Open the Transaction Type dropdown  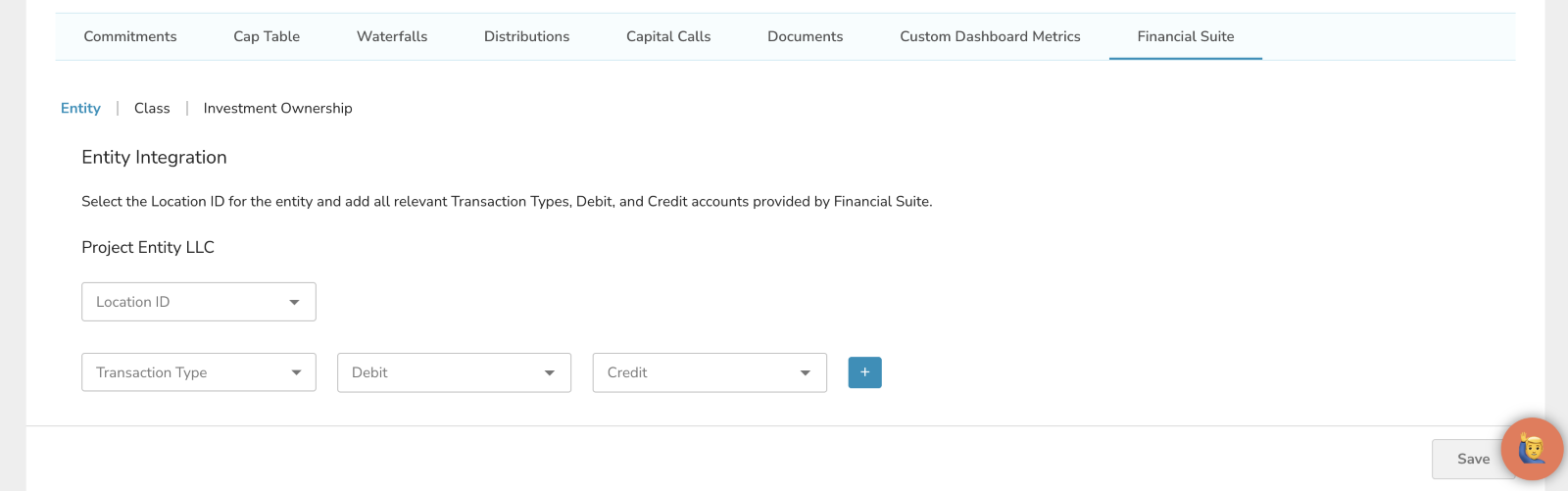(198, 372)
